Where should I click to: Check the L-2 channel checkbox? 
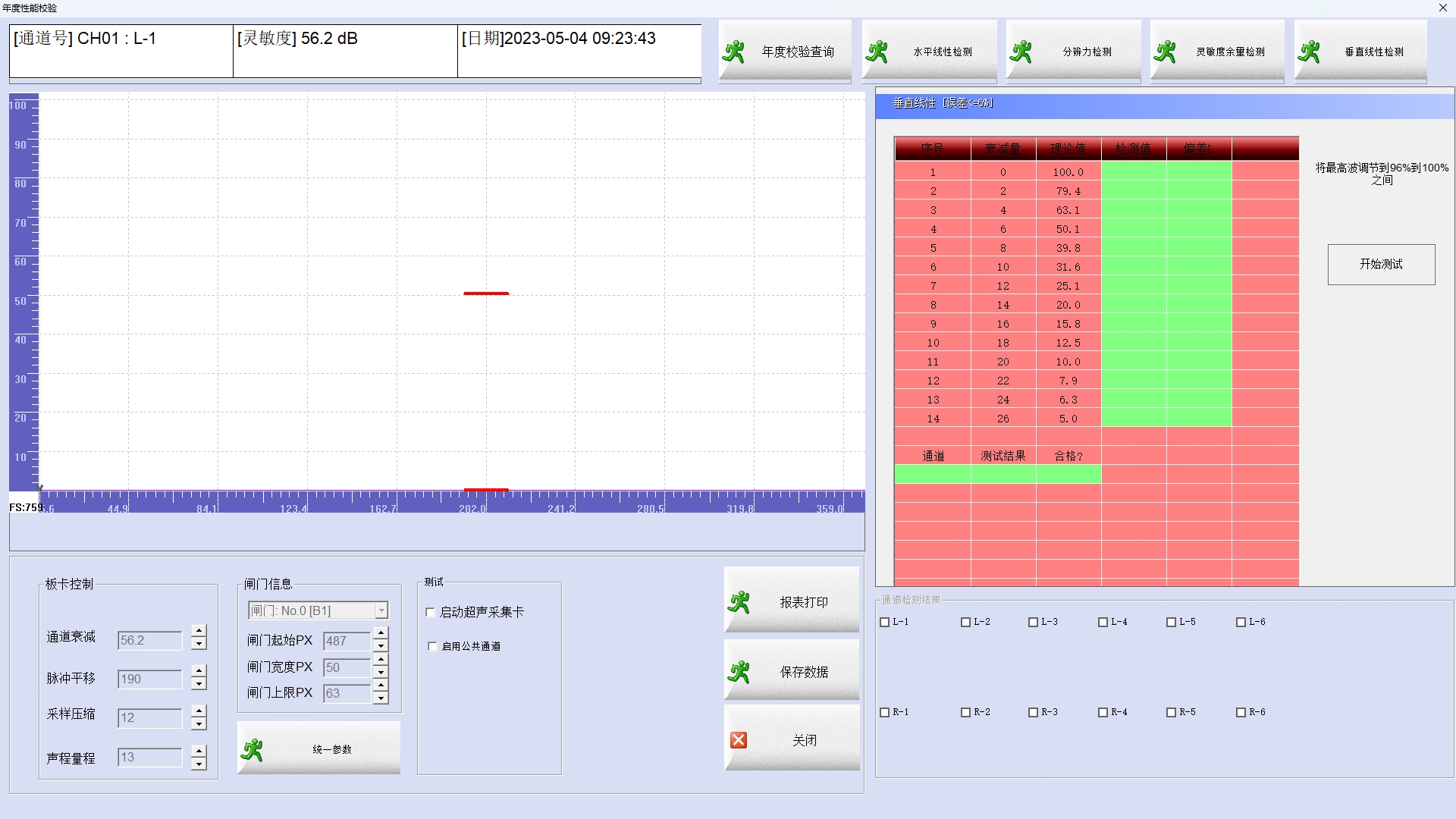click(x=965, y=622)
